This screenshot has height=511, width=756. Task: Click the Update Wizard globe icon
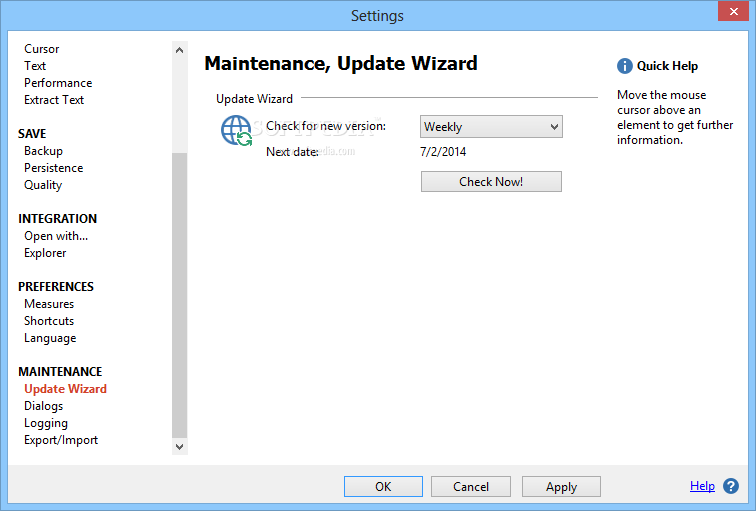(236, 130)
